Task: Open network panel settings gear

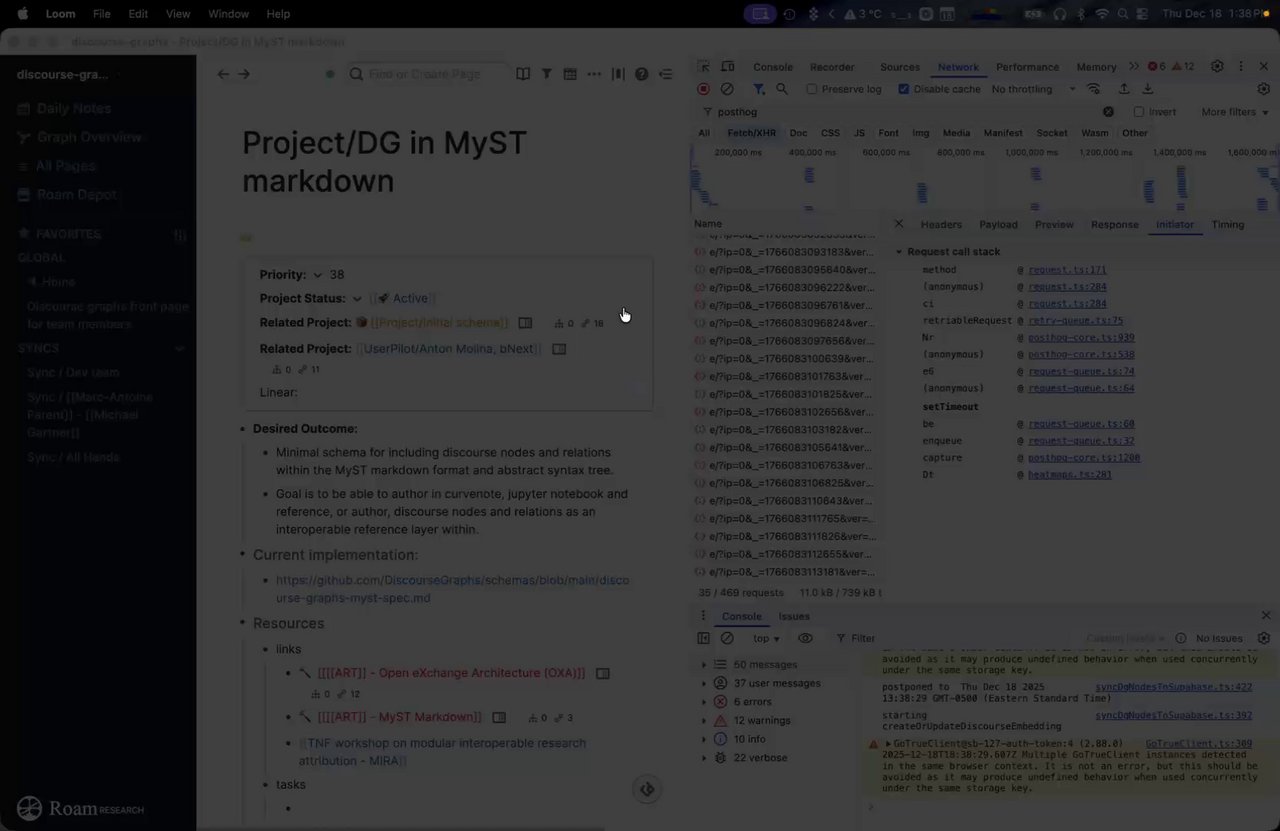Action: pyautogui.click(x=1264, y=89)
